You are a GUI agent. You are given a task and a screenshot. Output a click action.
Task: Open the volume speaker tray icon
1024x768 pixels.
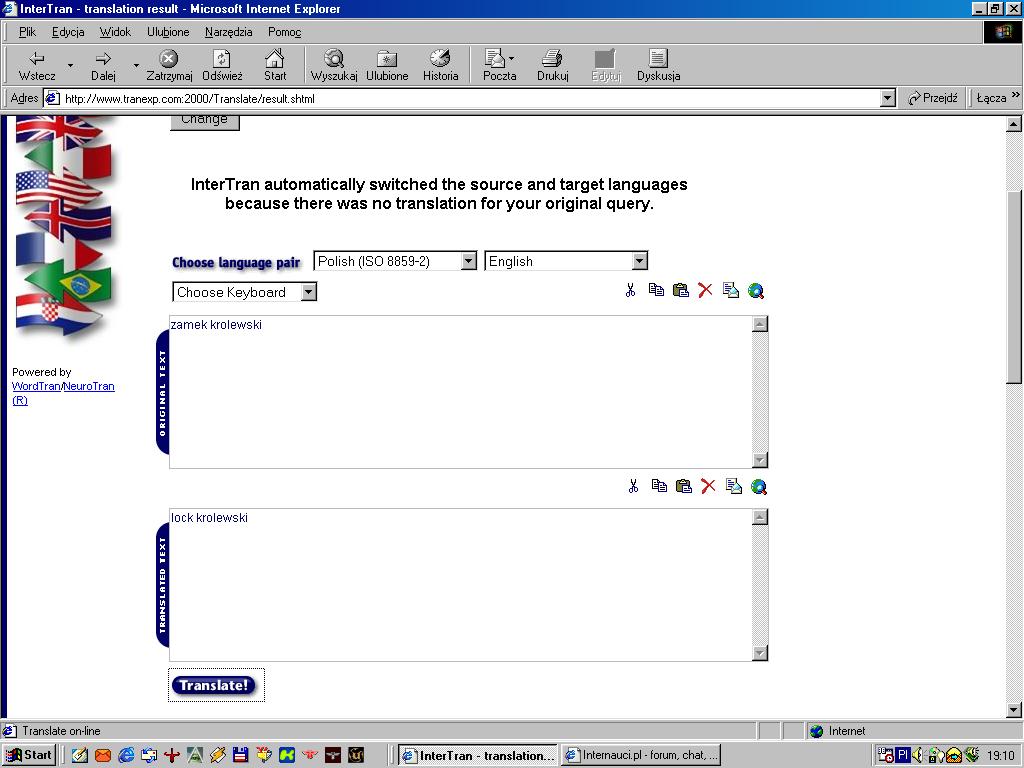(918, 755)
